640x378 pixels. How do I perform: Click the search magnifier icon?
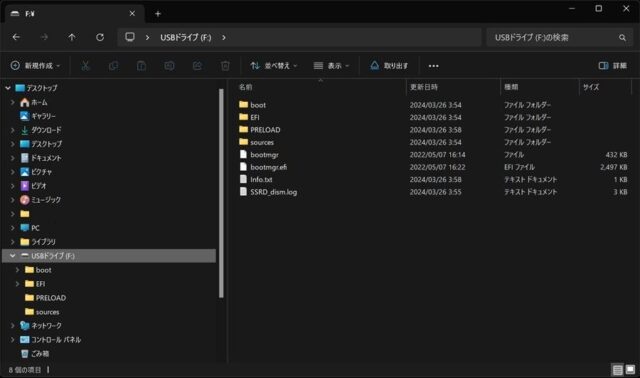click(x=622, y=38)
